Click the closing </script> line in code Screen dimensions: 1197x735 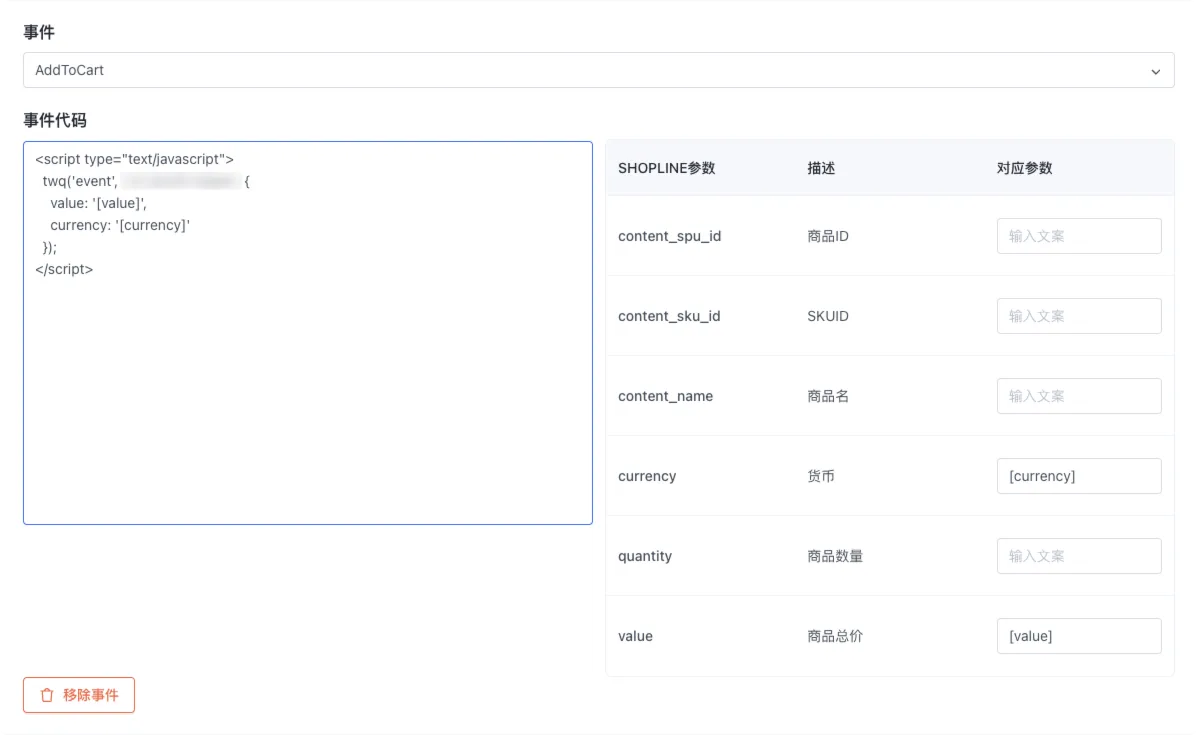(64, 269)
